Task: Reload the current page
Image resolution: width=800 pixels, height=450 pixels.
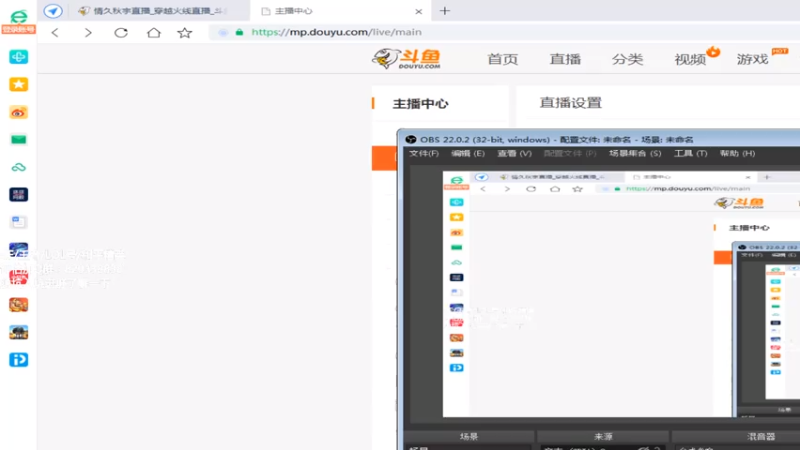Action: [121, 33]
